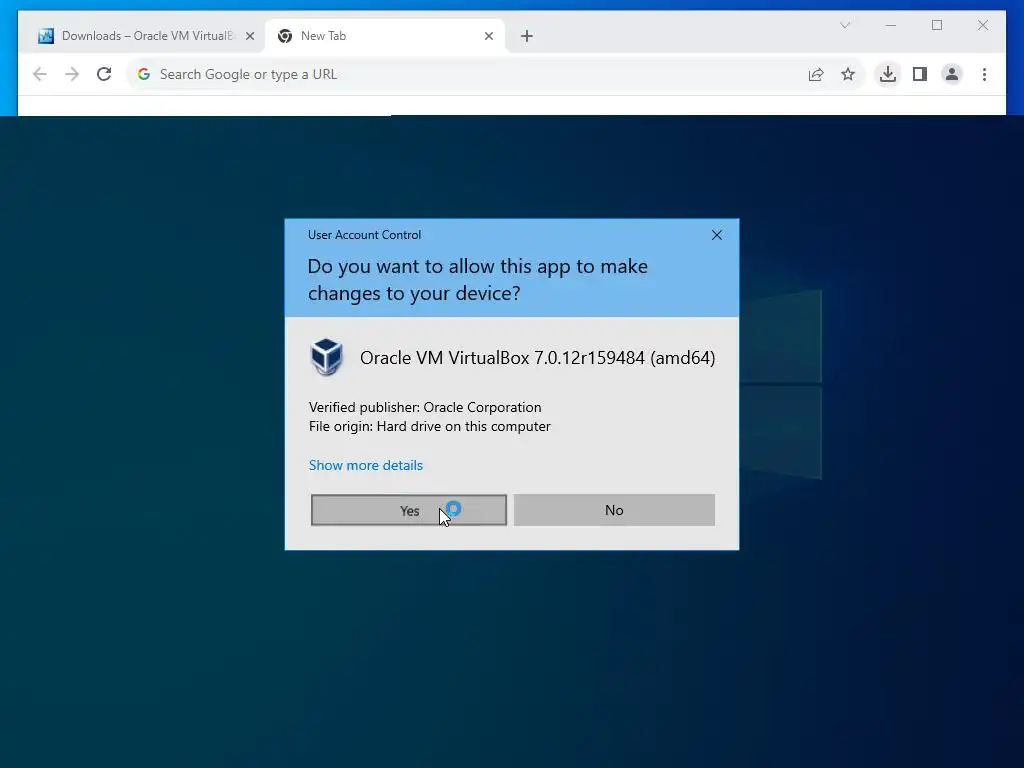Open a new browser tab with plus button
The image size is (1024, 768).
pyautogui.click(x=527, y=36)
